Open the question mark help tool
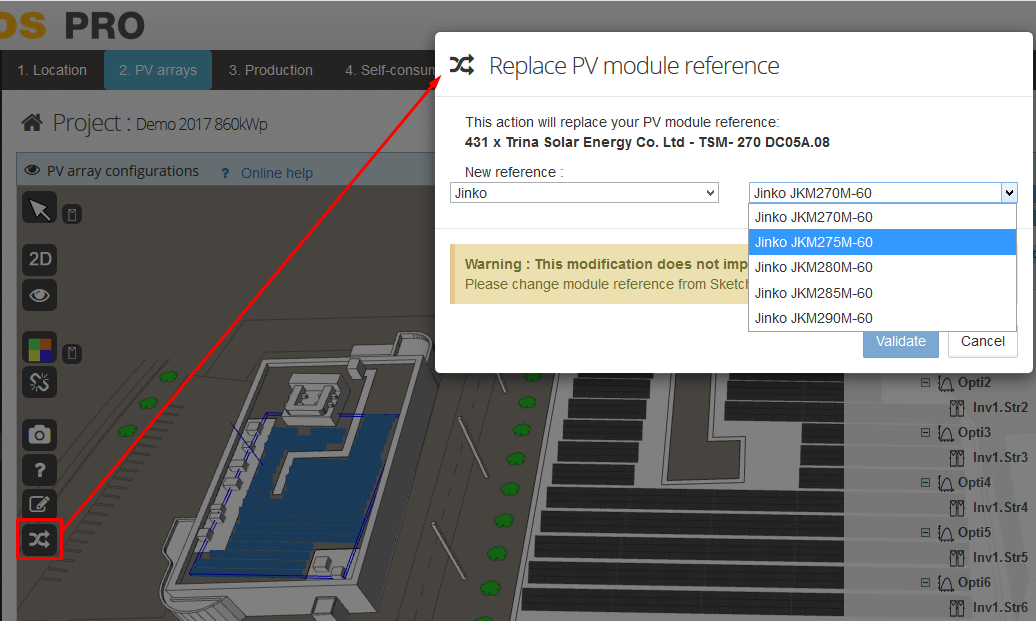 pyautogui.click(x=39, y=470)
